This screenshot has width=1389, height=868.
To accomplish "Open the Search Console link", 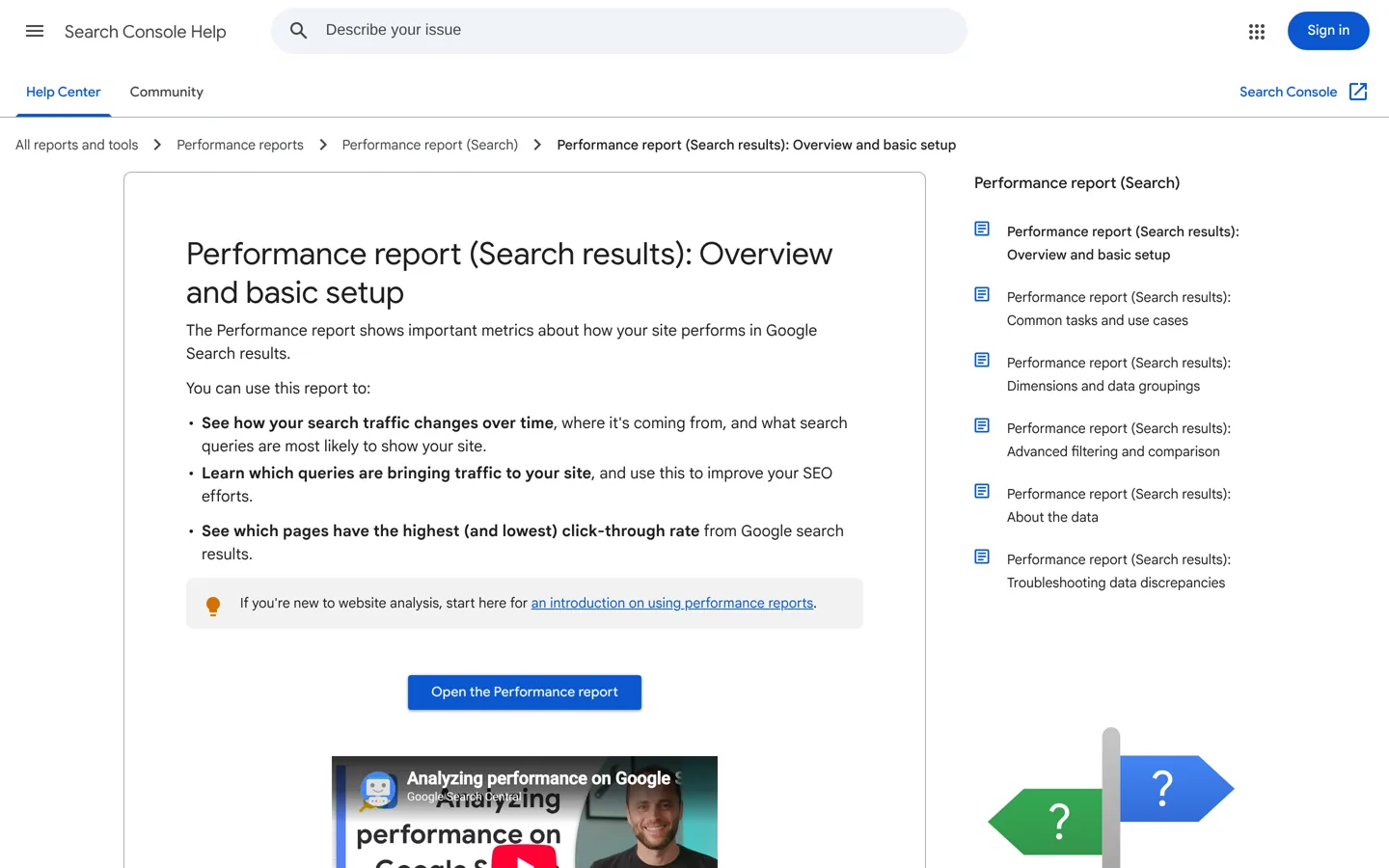I will (1288, 92).
